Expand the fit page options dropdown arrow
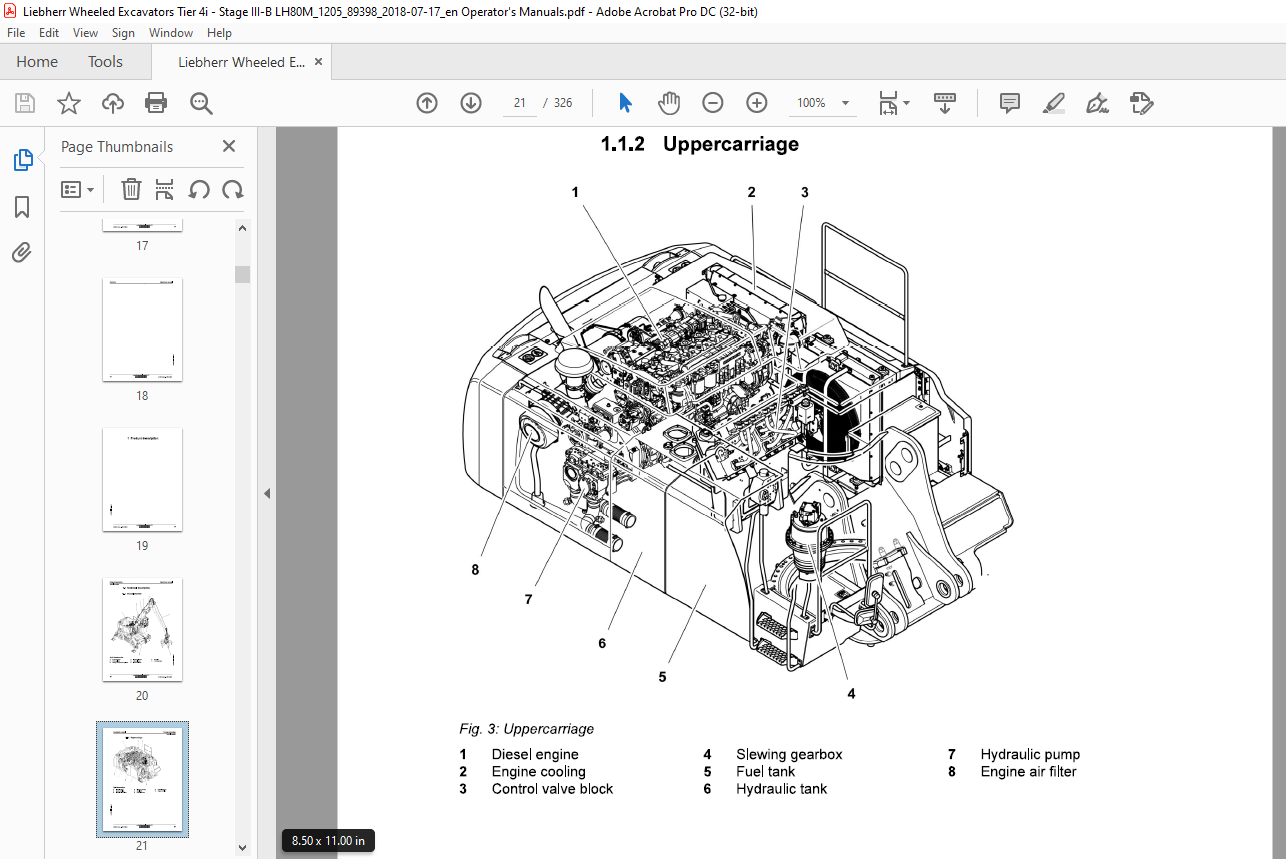The width and height of the screenshot is (1286, 859). click(907, 103)
